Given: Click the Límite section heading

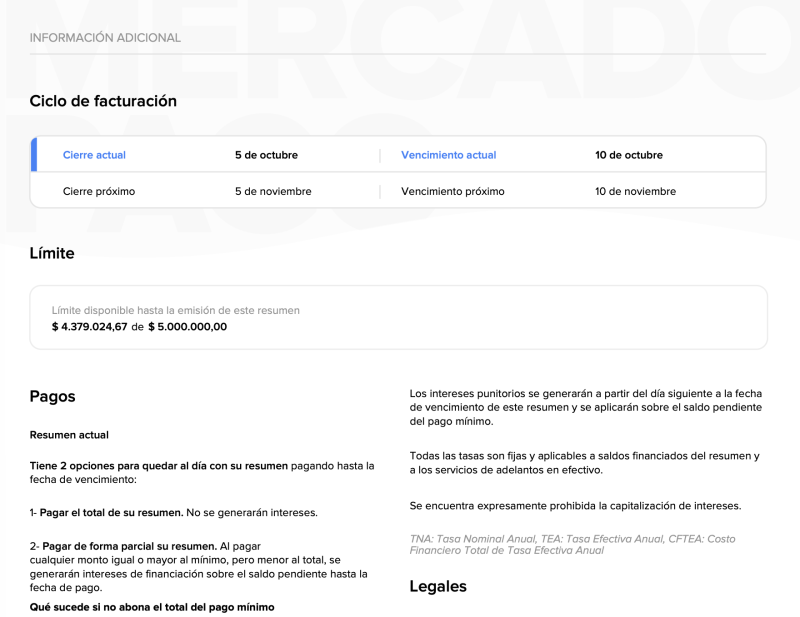Looking at the screenshot, I should click(x=52, y=253).
